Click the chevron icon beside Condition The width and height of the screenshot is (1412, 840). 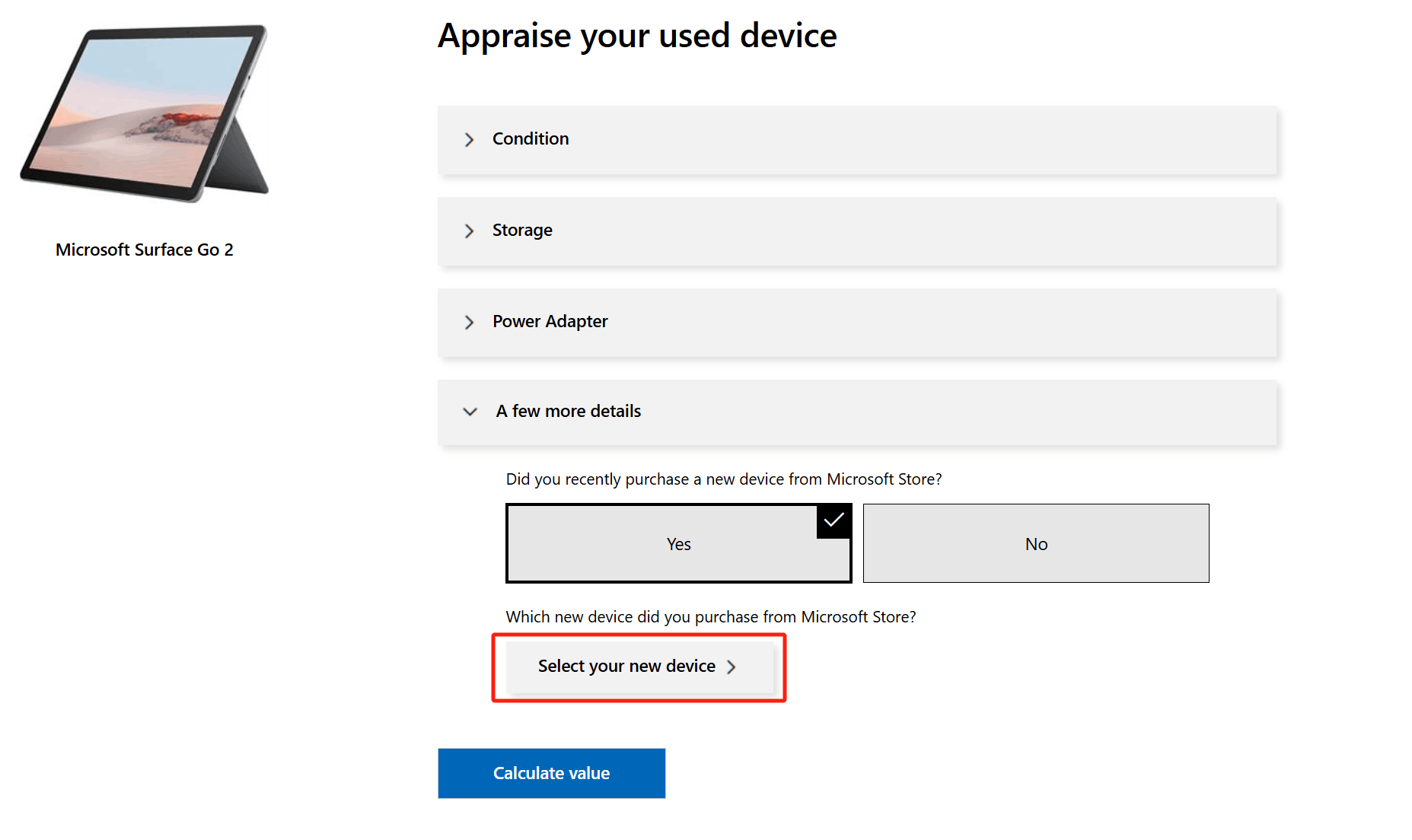(470, 140)
